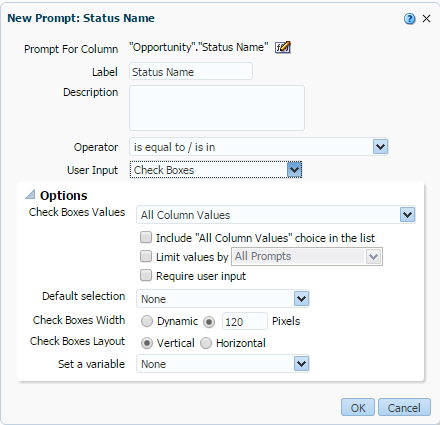The width and height of the screenshot is (440, 425).
Task: Open the User Input dropdown
Action: (x=216, y=170)
